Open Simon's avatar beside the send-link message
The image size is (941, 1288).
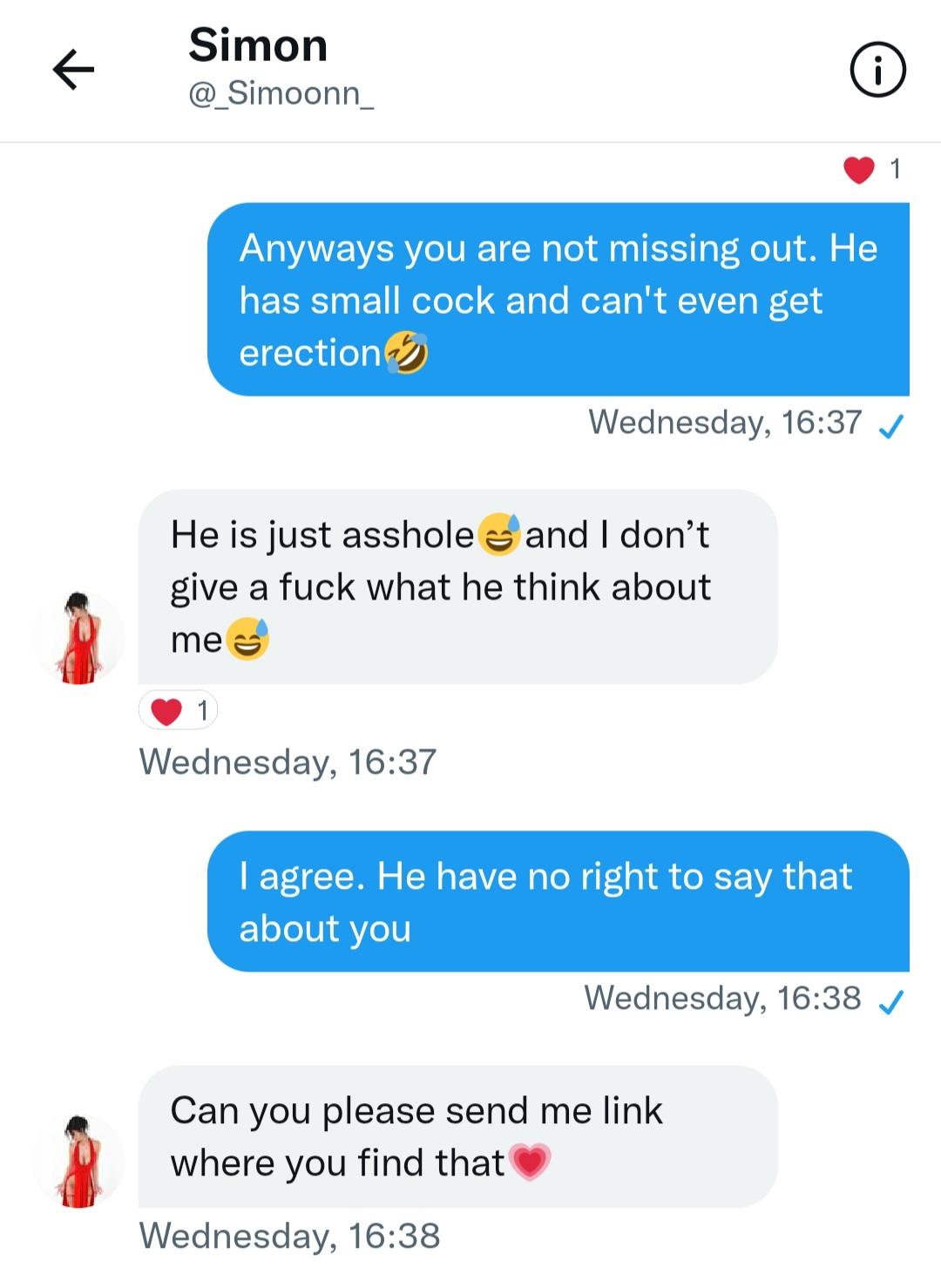(79, 1161)
